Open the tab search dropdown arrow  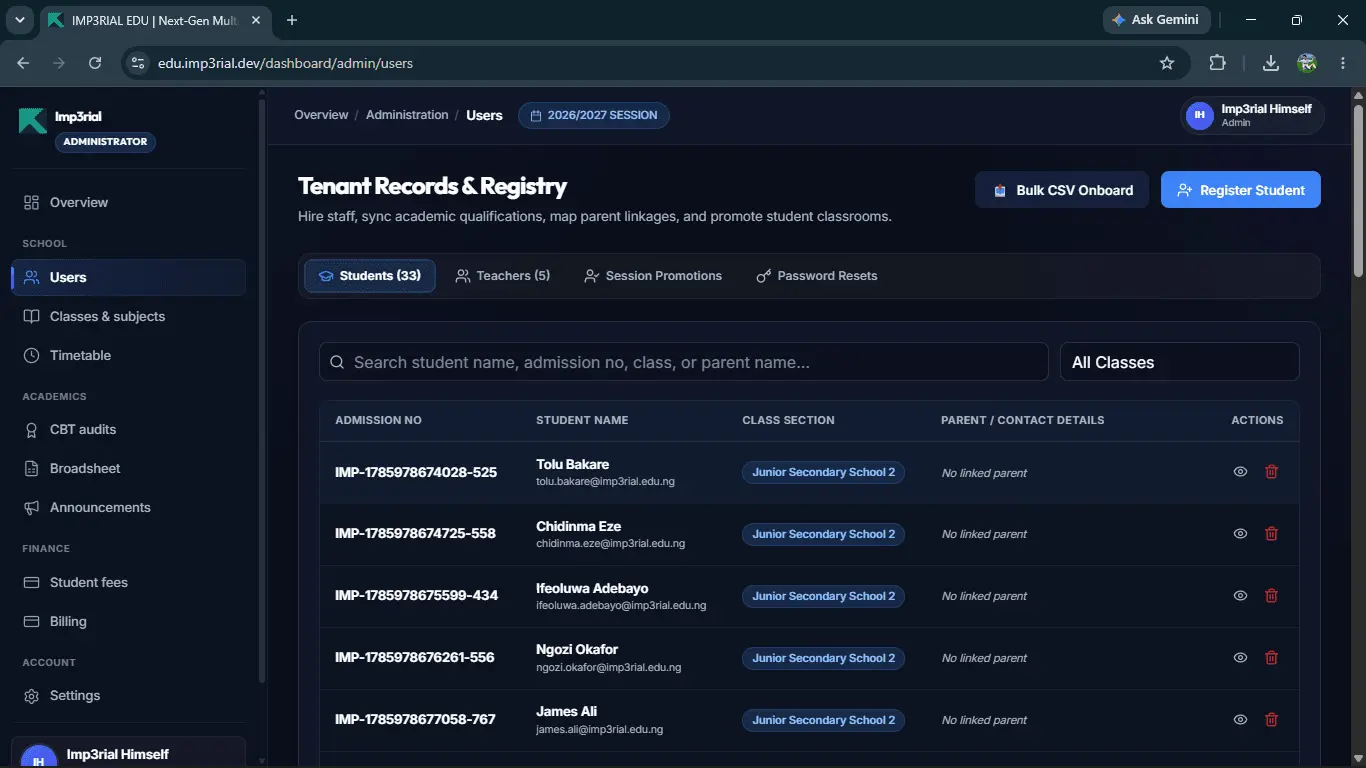[19, 20]
